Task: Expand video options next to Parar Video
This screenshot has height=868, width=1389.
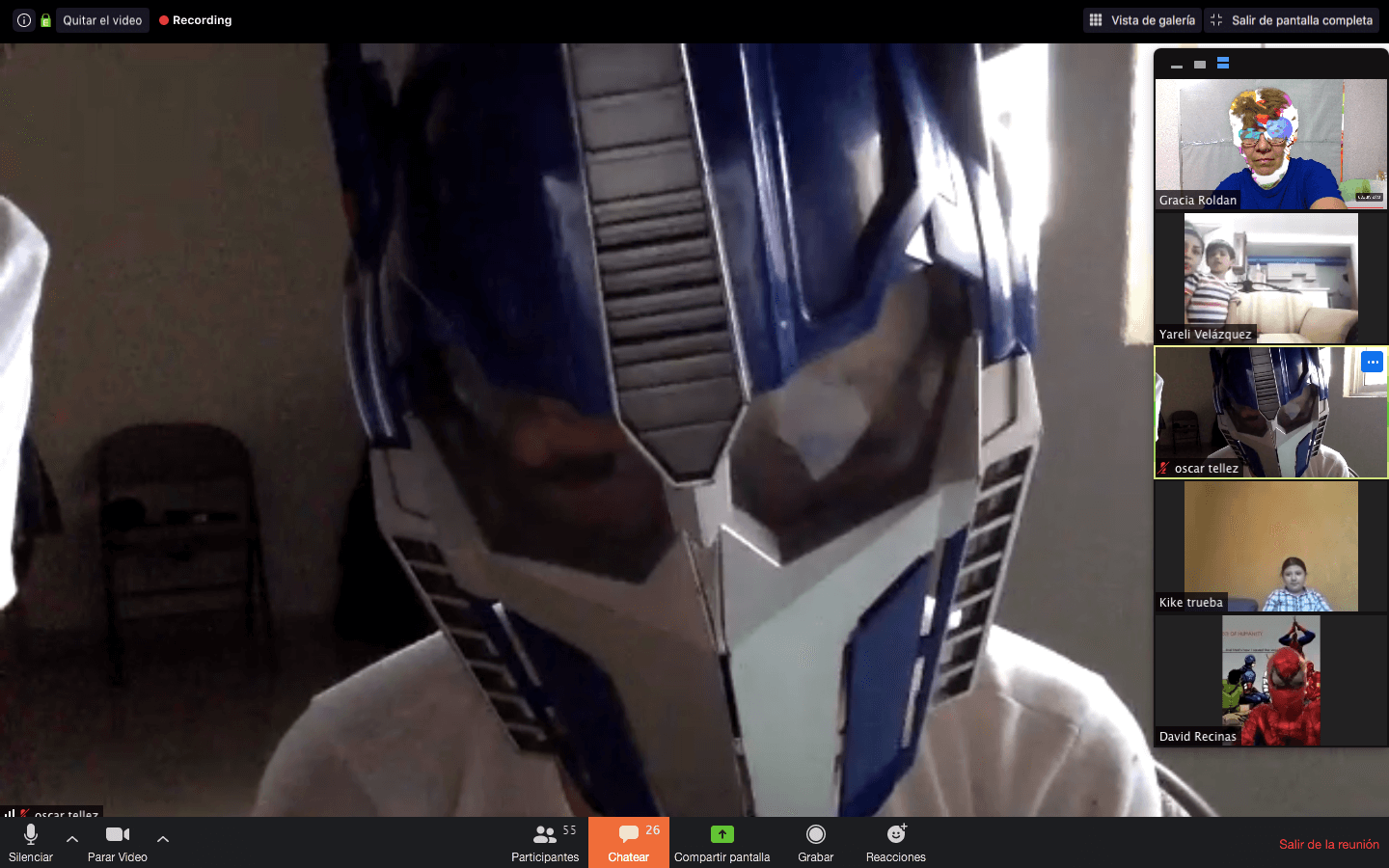Action: point(163,839)
